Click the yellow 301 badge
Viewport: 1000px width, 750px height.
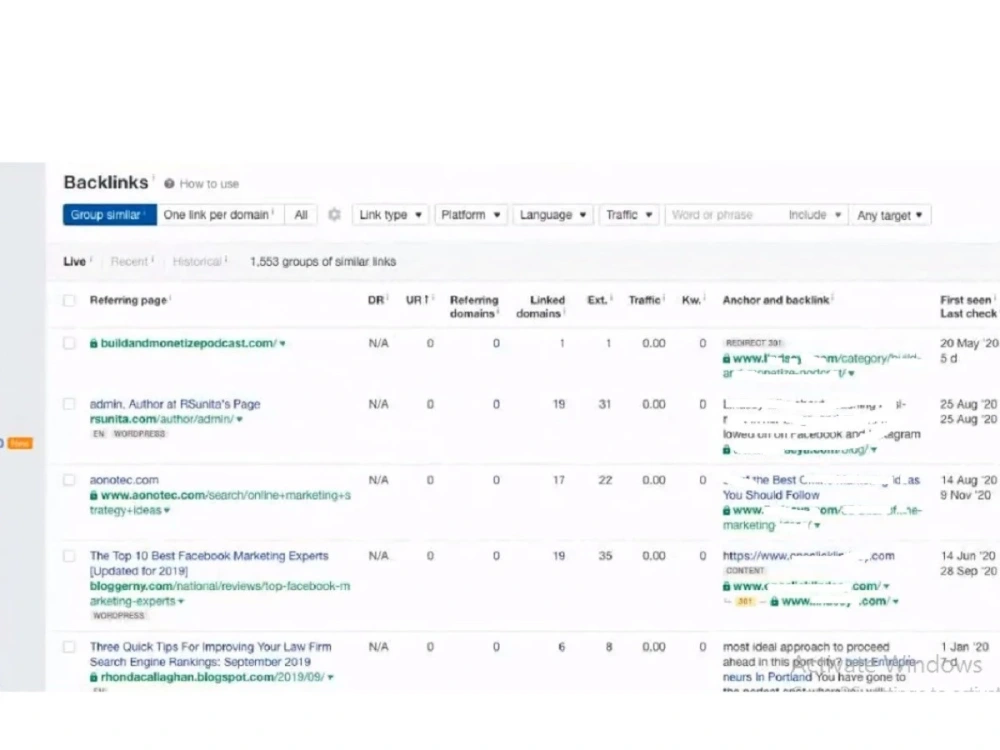tap(745, 601)
